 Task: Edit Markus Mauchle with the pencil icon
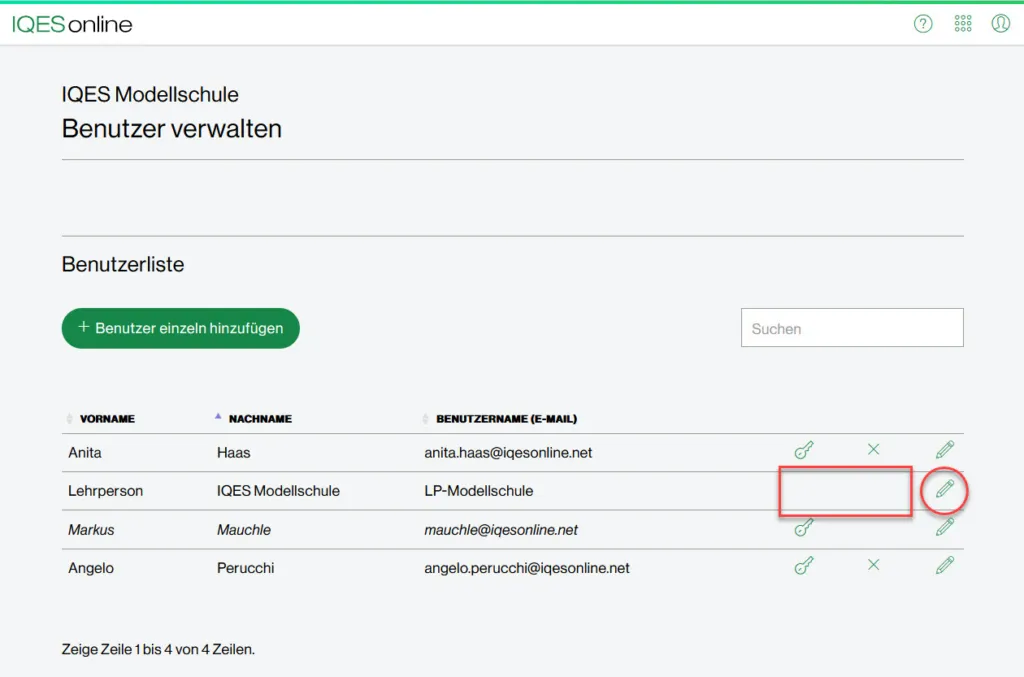pos(944,528)
